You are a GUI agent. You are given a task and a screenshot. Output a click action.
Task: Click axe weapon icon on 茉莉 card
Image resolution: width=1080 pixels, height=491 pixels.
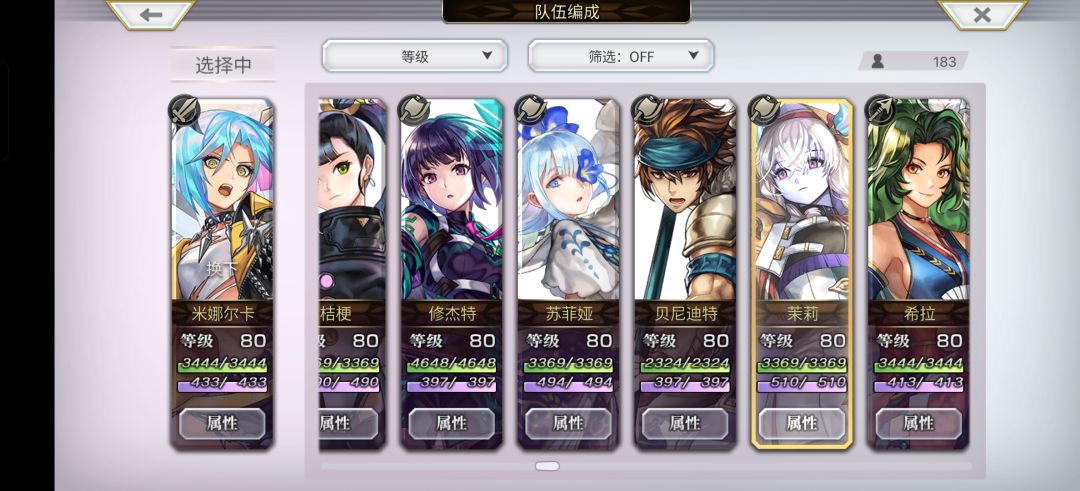tap(765, 110)
